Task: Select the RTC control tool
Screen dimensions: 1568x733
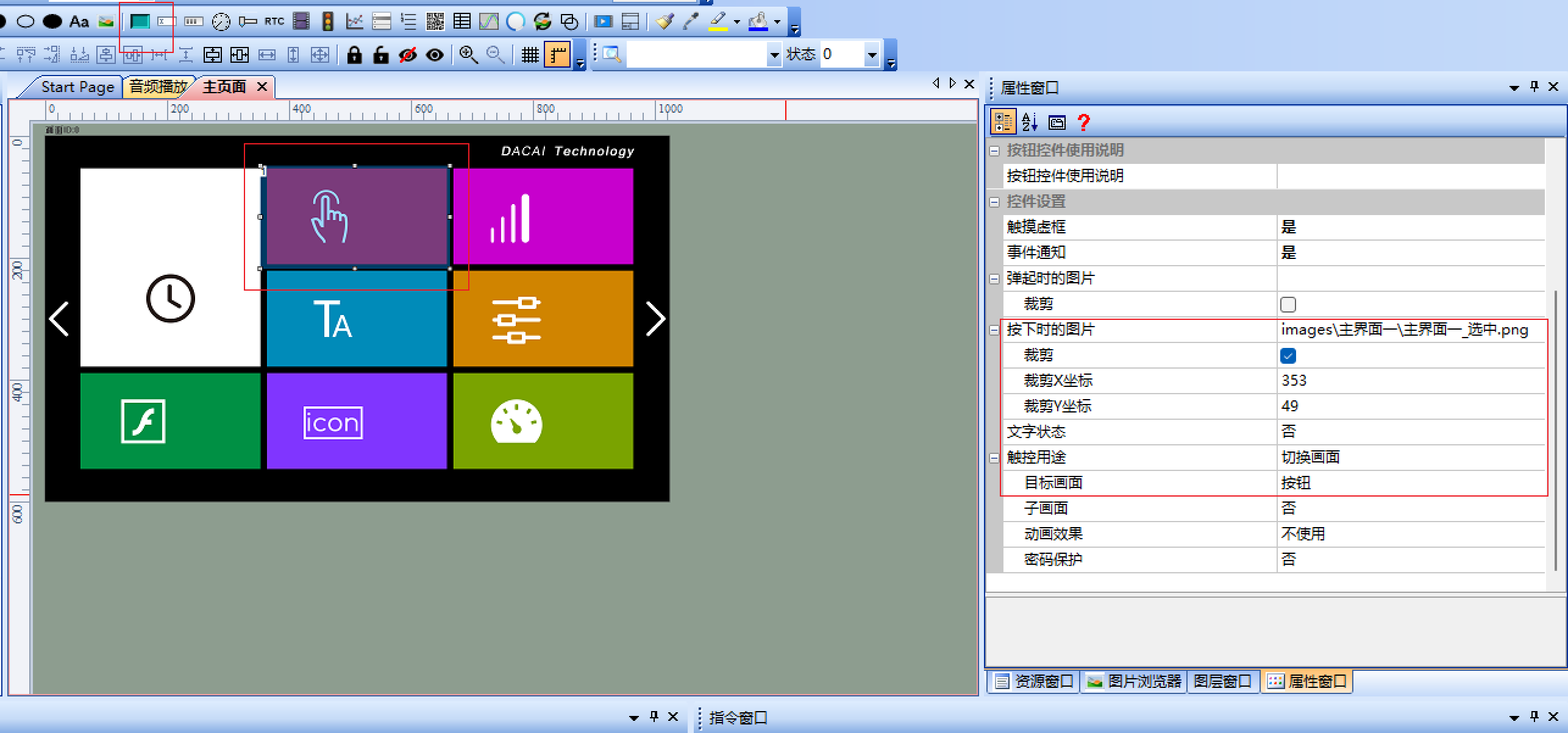Action: click(273, 21)
